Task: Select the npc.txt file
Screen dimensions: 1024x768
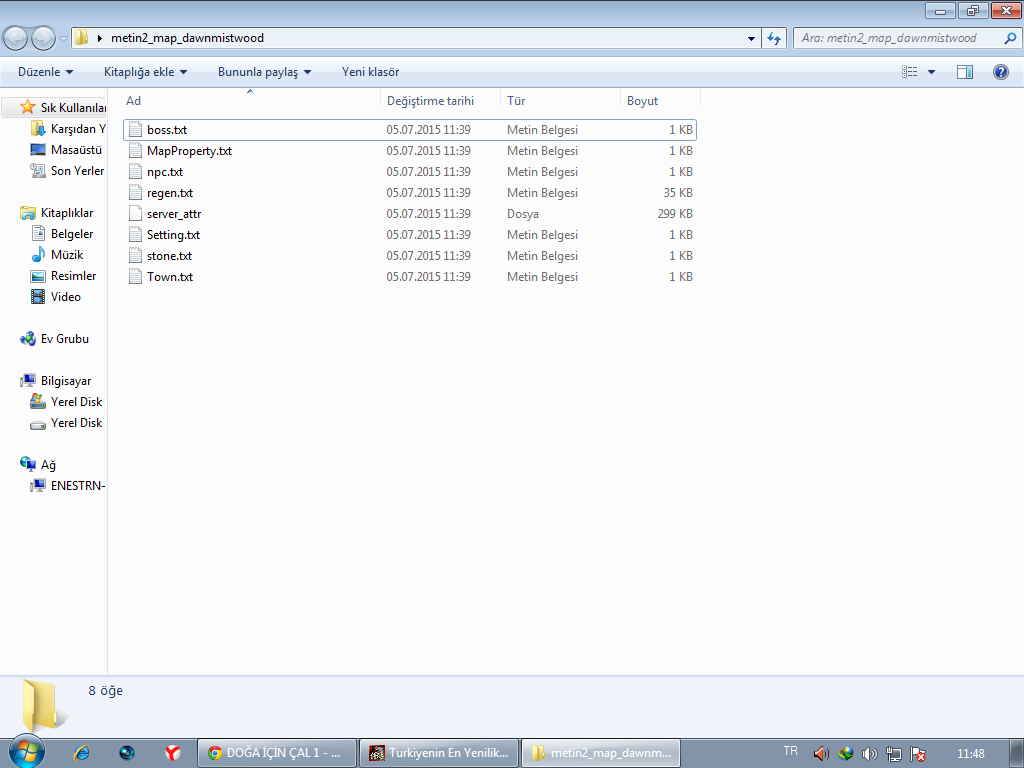Action: coord(409,172)
